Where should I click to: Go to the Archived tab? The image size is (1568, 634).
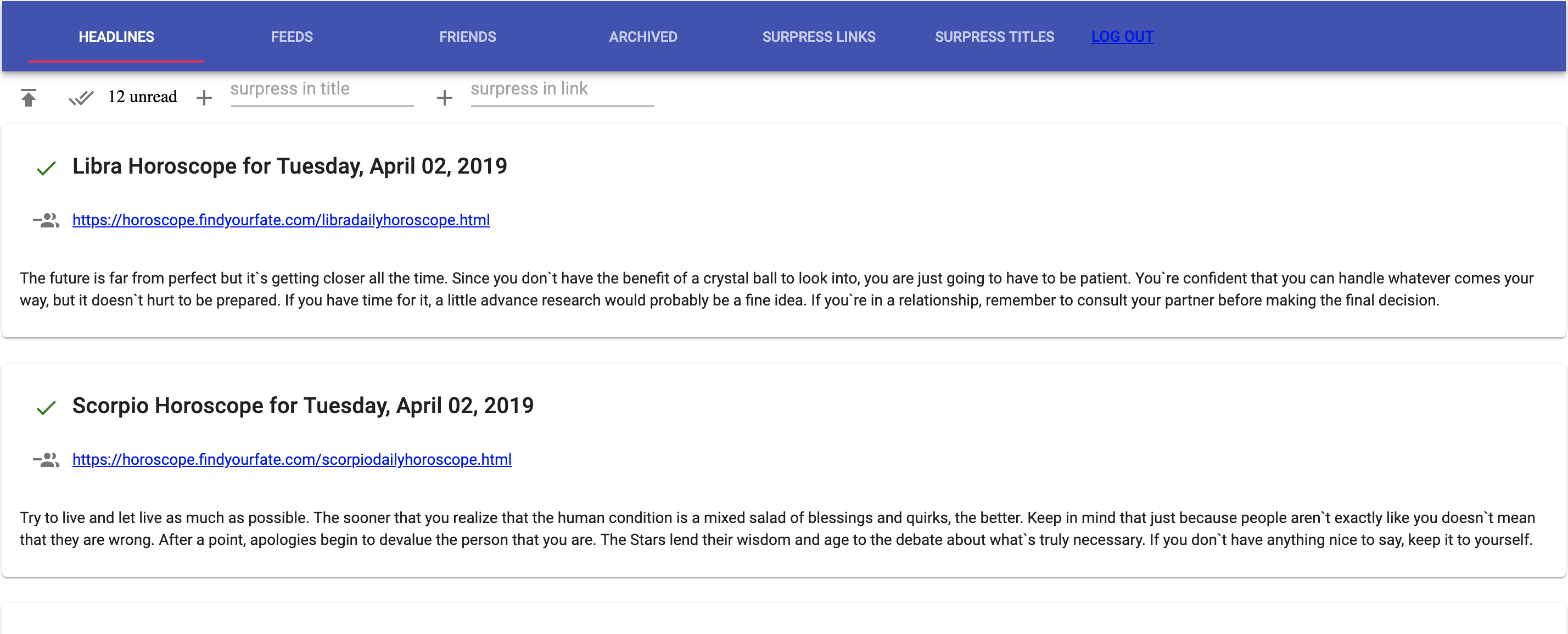coord(643,37)
